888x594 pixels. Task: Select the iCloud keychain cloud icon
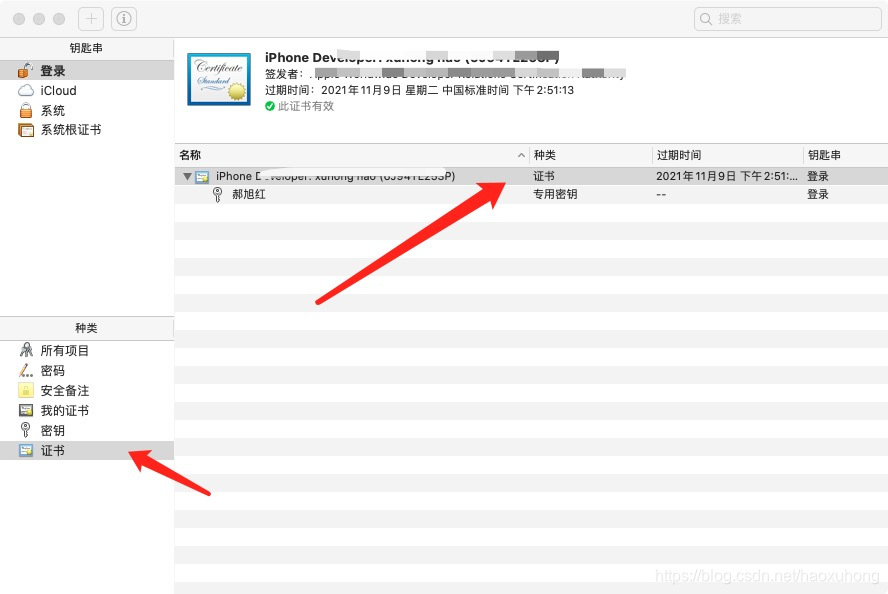[26, 91]
